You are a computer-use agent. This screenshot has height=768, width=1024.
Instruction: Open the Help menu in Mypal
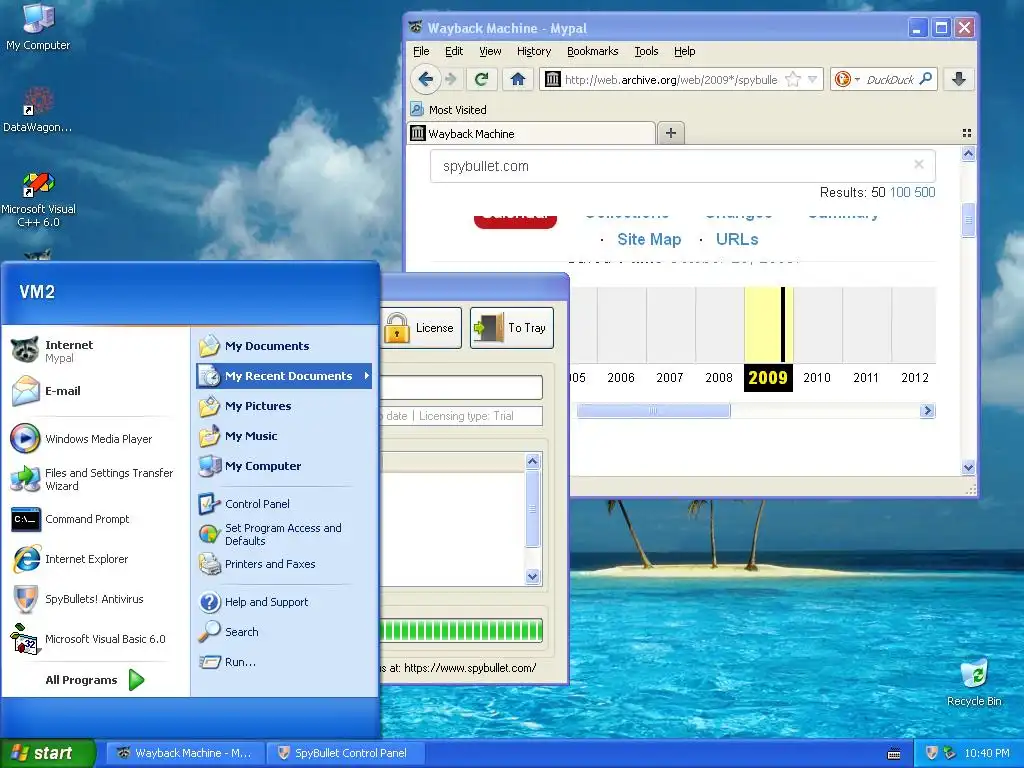[x=684, y=51]
